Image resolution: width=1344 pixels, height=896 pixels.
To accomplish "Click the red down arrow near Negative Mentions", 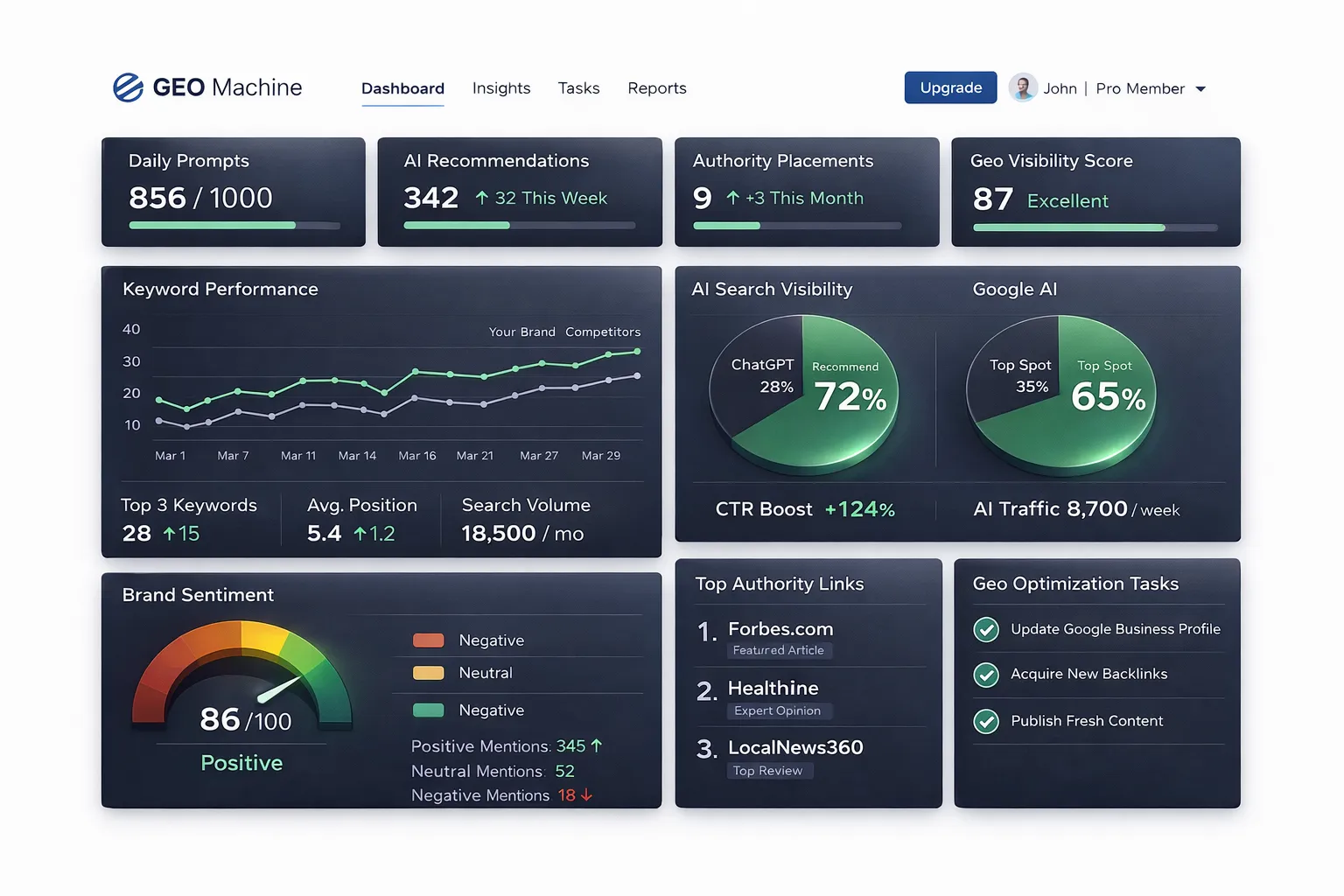I will [x=588, y=795].
